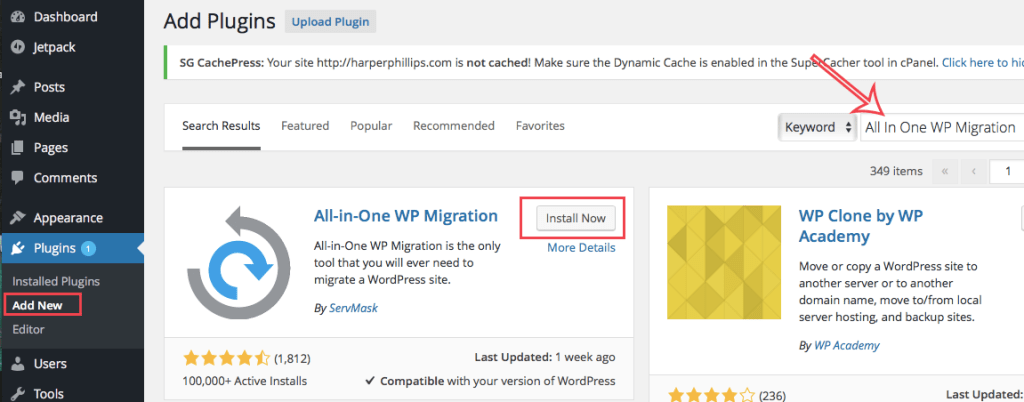Click the Upload Plugin button

330,21
